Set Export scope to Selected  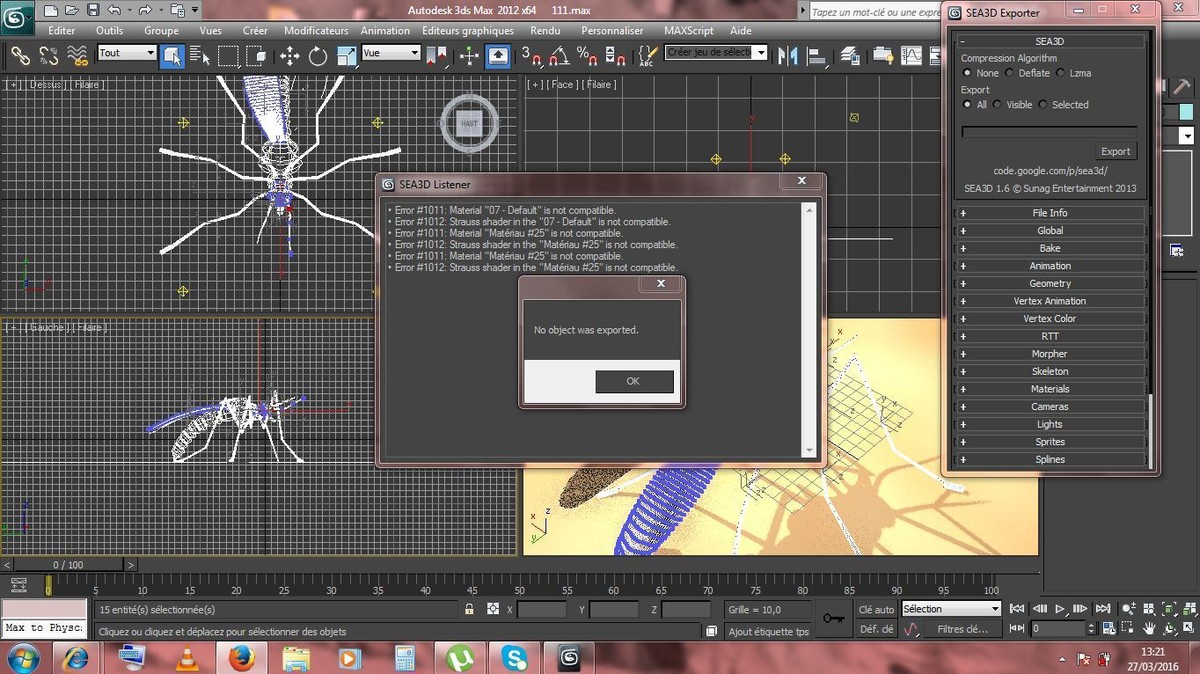(1043, 105)
